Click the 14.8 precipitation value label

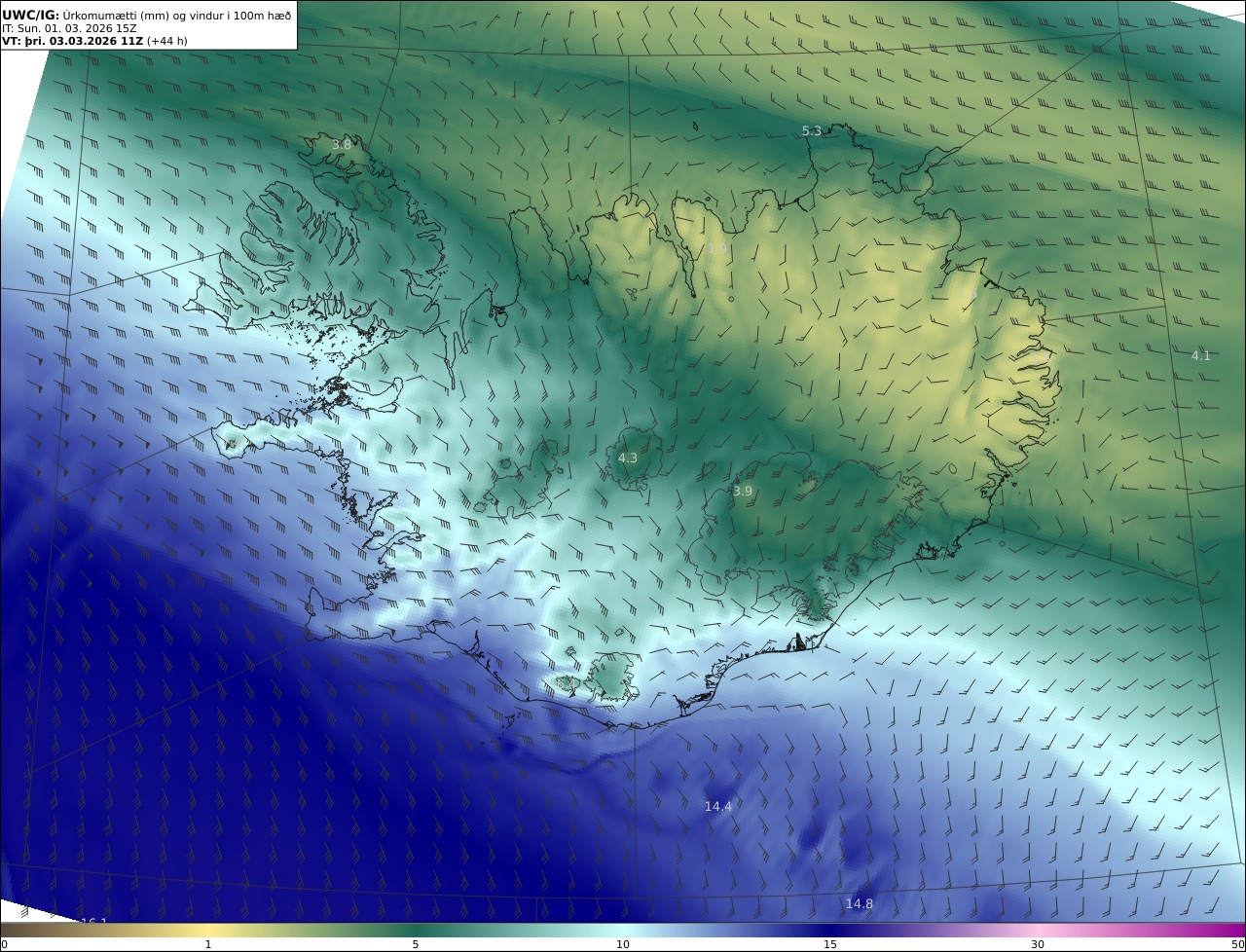coord(859,903)
